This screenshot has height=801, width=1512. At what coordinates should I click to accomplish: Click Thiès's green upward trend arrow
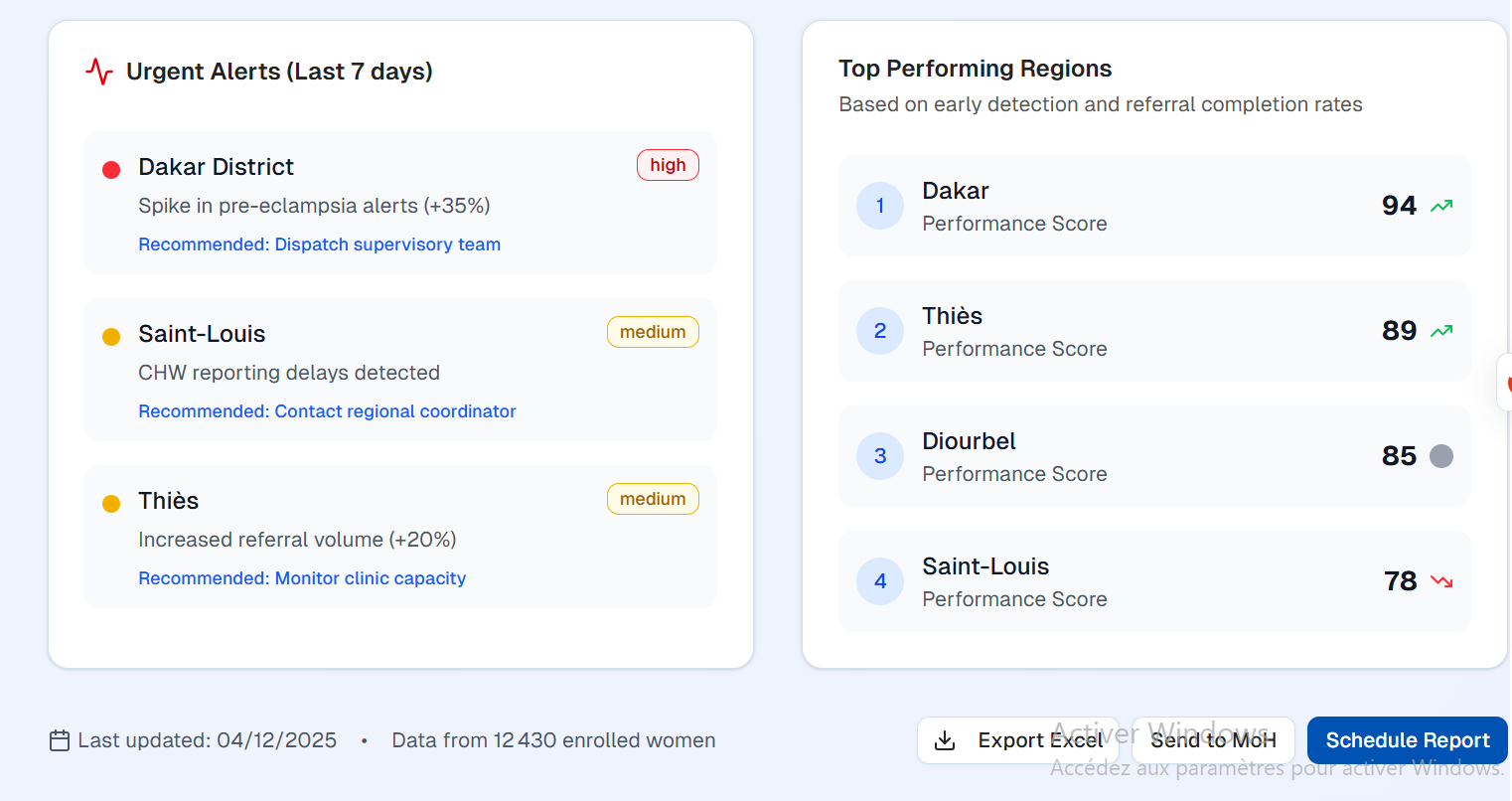[1441, 331]
